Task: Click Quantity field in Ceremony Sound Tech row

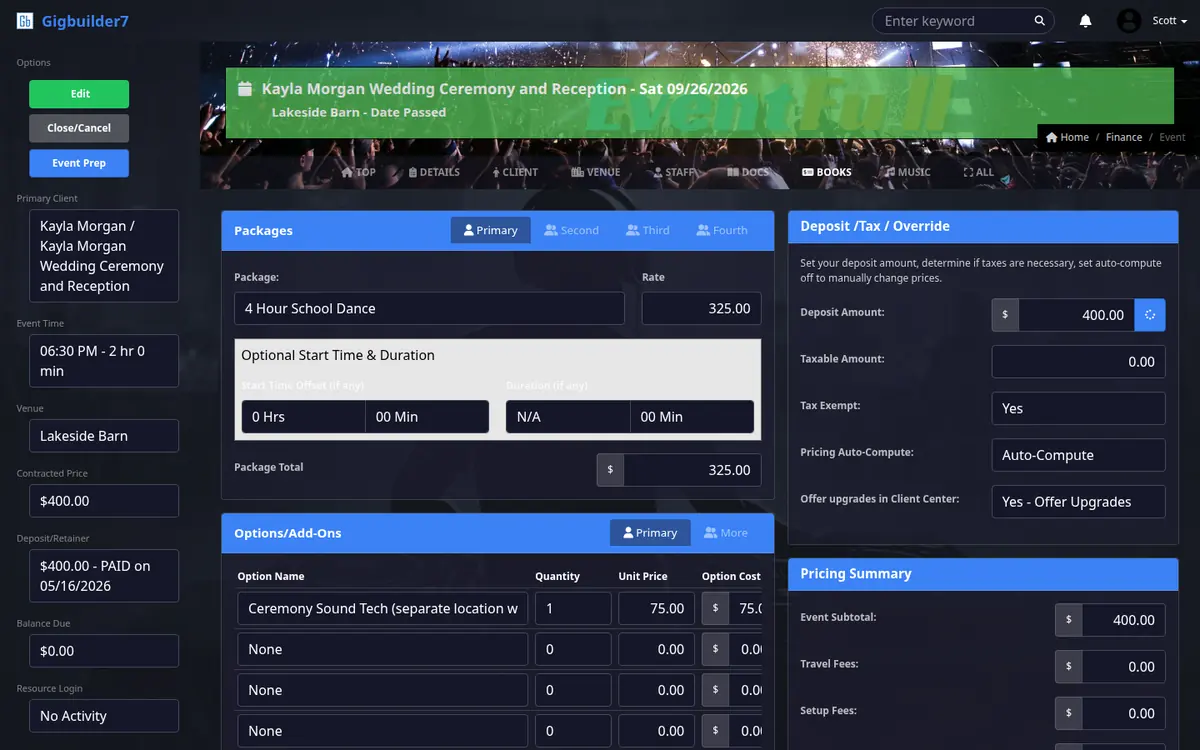Action: (573, 609)
